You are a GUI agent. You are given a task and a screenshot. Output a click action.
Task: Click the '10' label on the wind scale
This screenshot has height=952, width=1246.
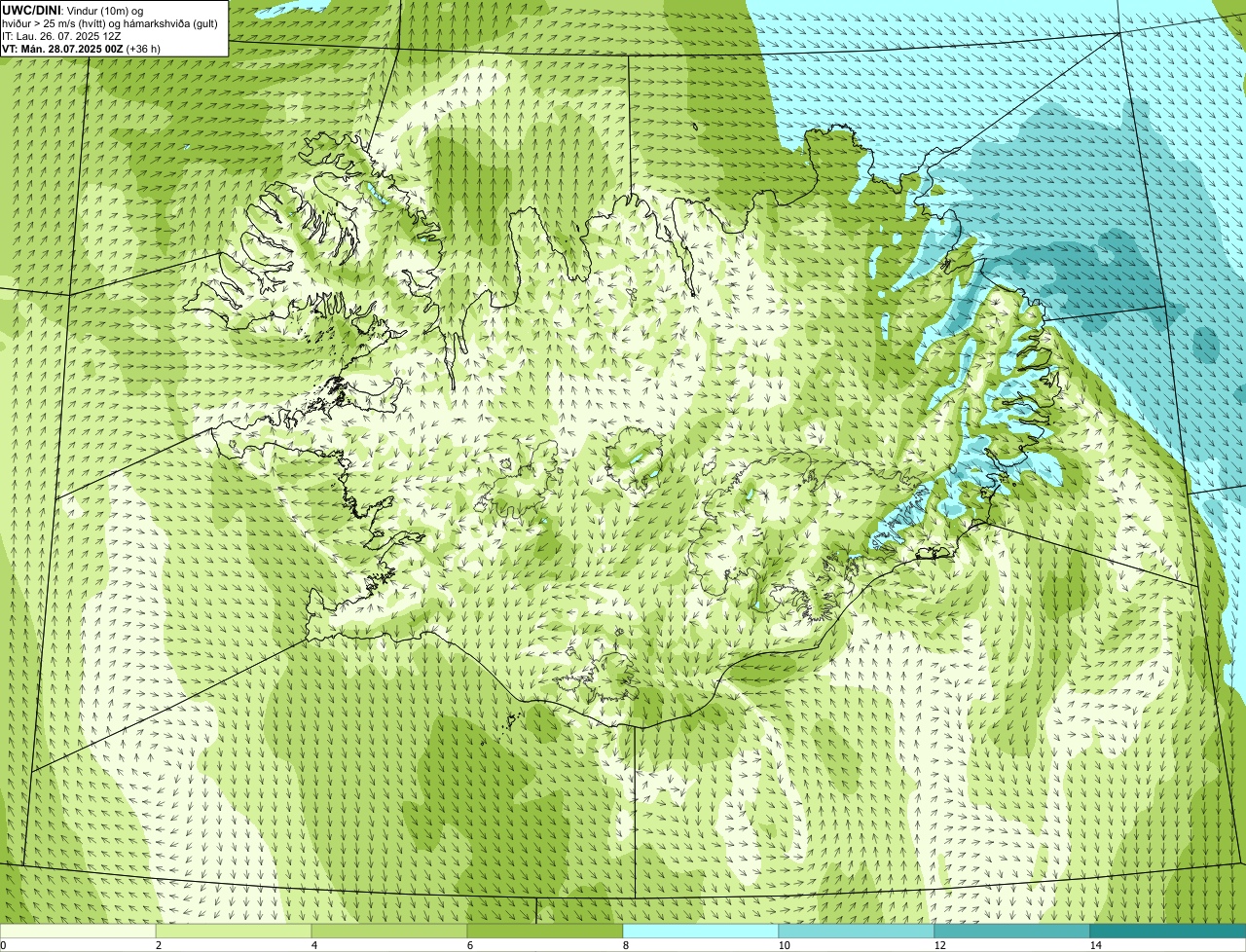[784, 945]
